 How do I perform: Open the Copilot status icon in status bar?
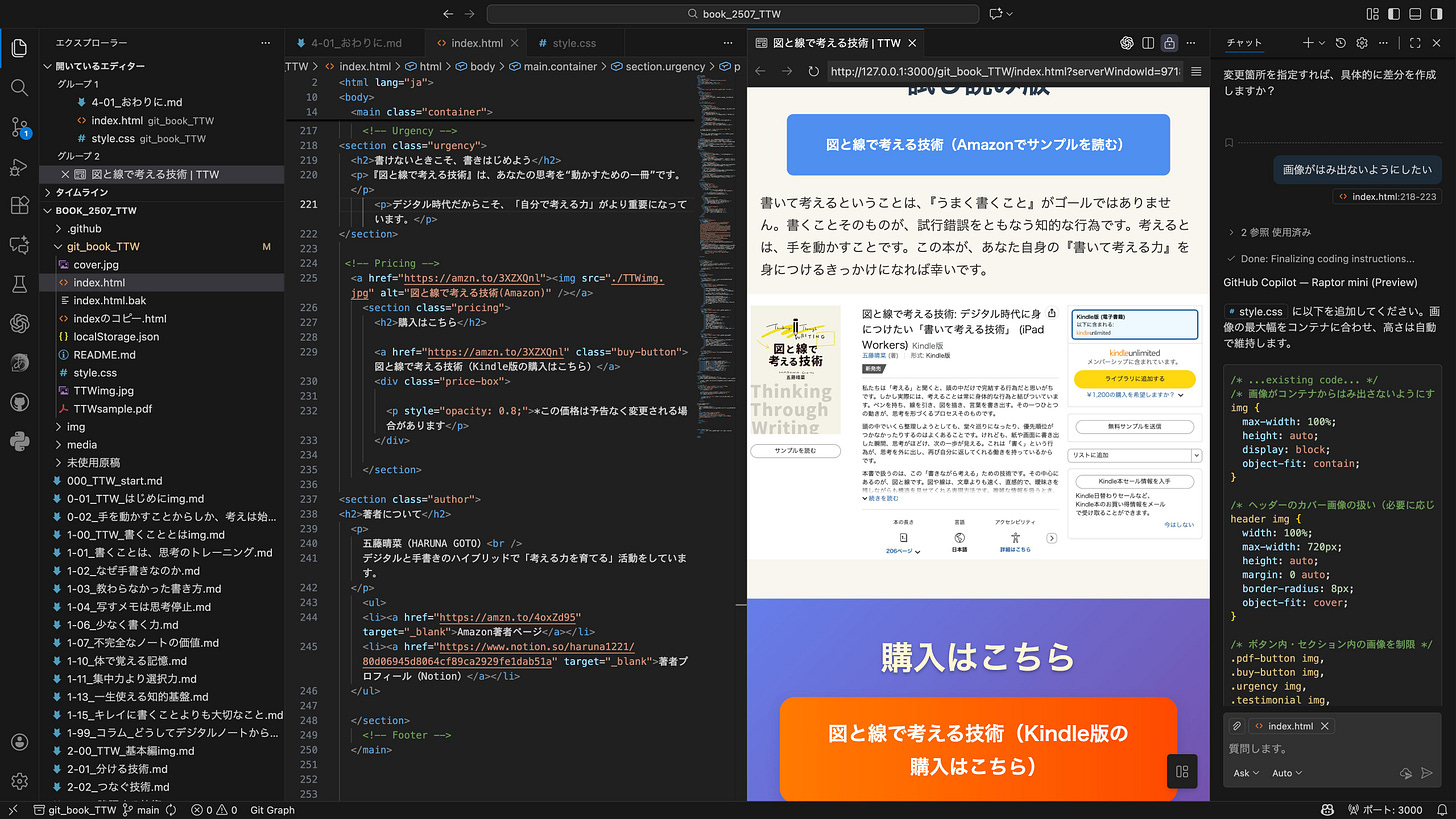[x=1327, y=810]
